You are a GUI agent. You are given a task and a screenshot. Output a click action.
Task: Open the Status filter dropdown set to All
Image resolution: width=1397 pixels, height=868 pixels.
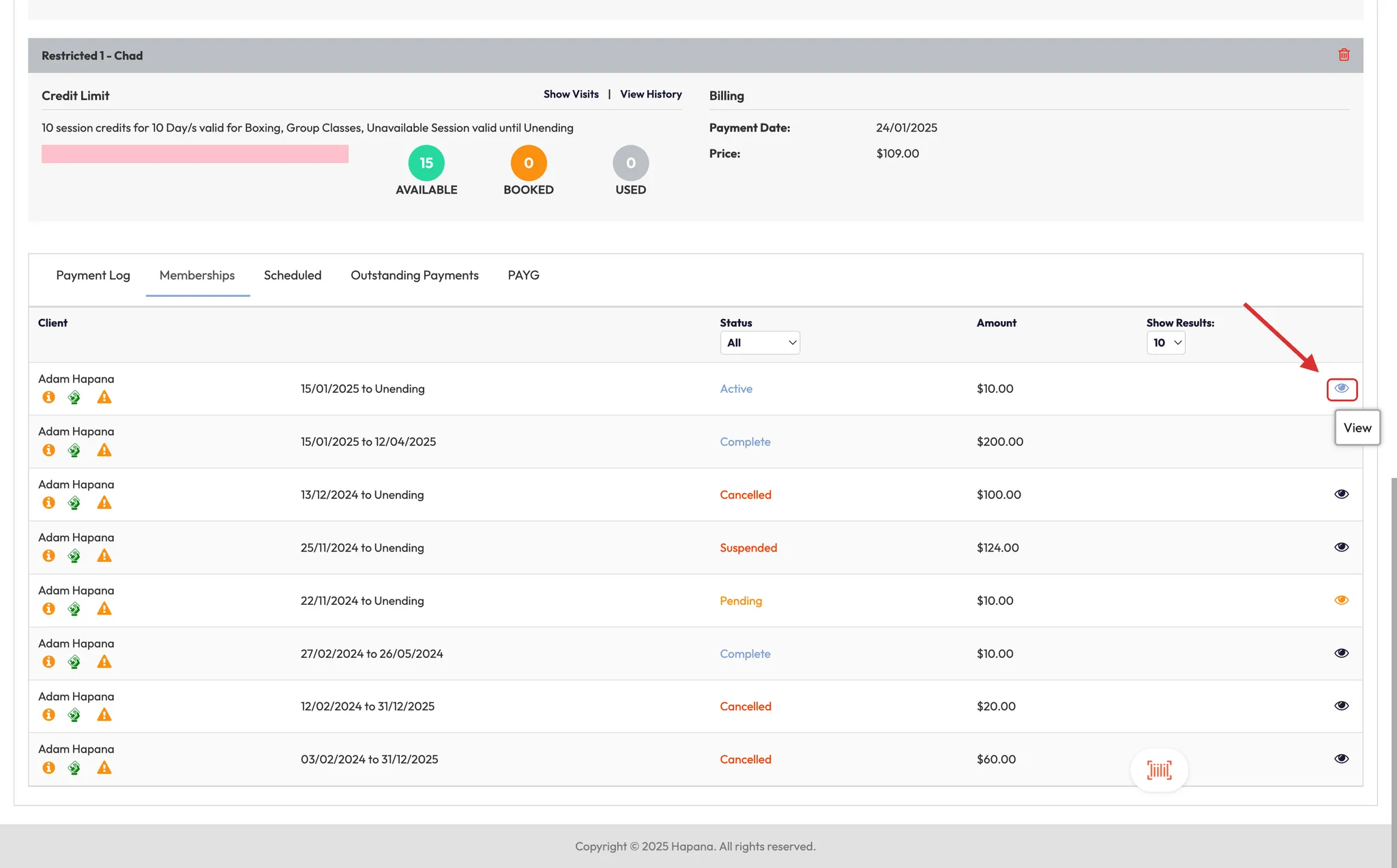tap(760, 343)
